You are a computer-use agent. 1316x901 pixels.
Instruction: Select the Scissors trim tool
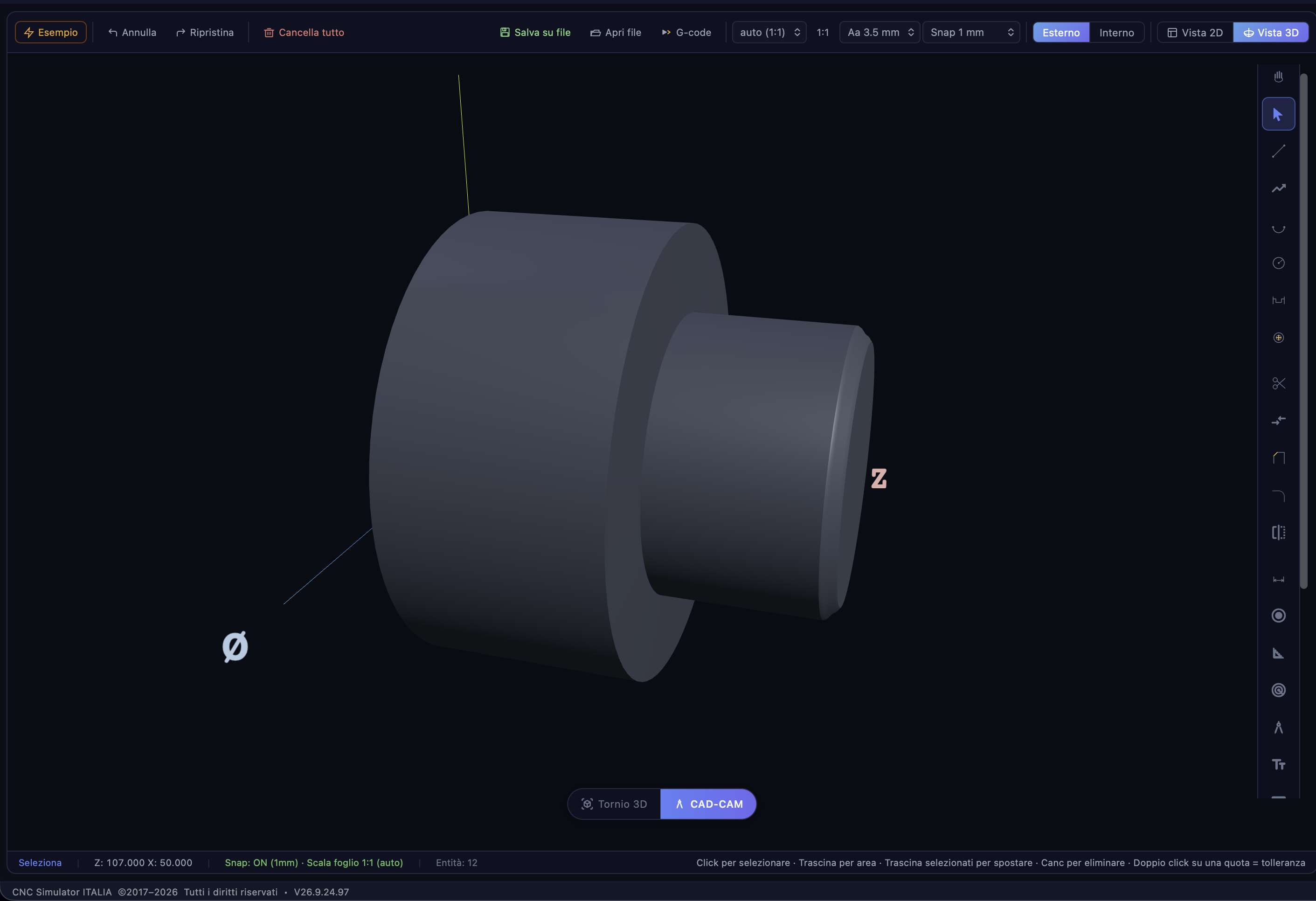tap(1278, 383)
